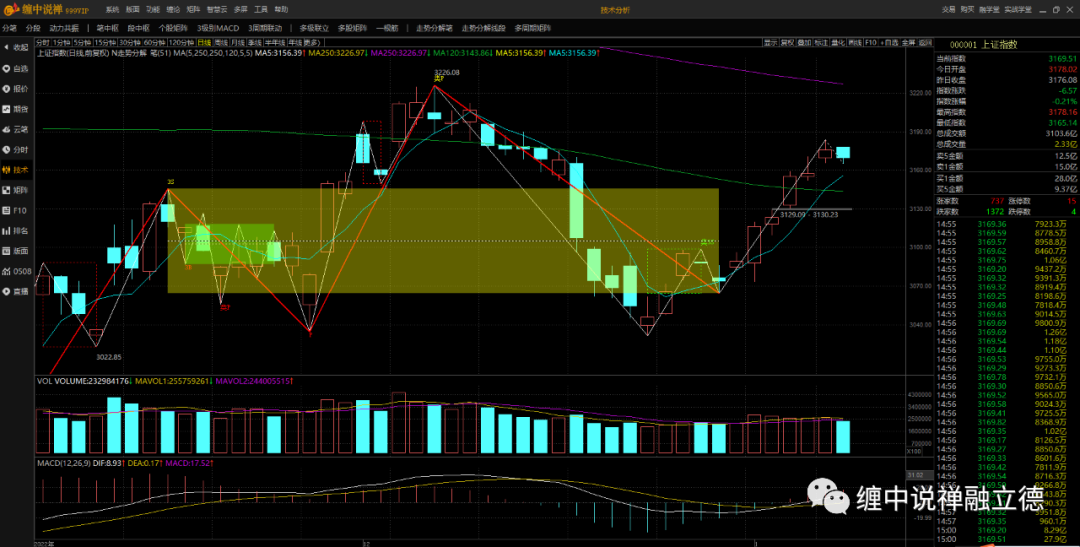Open 报价 quotes in sidebar

[17, 89]
